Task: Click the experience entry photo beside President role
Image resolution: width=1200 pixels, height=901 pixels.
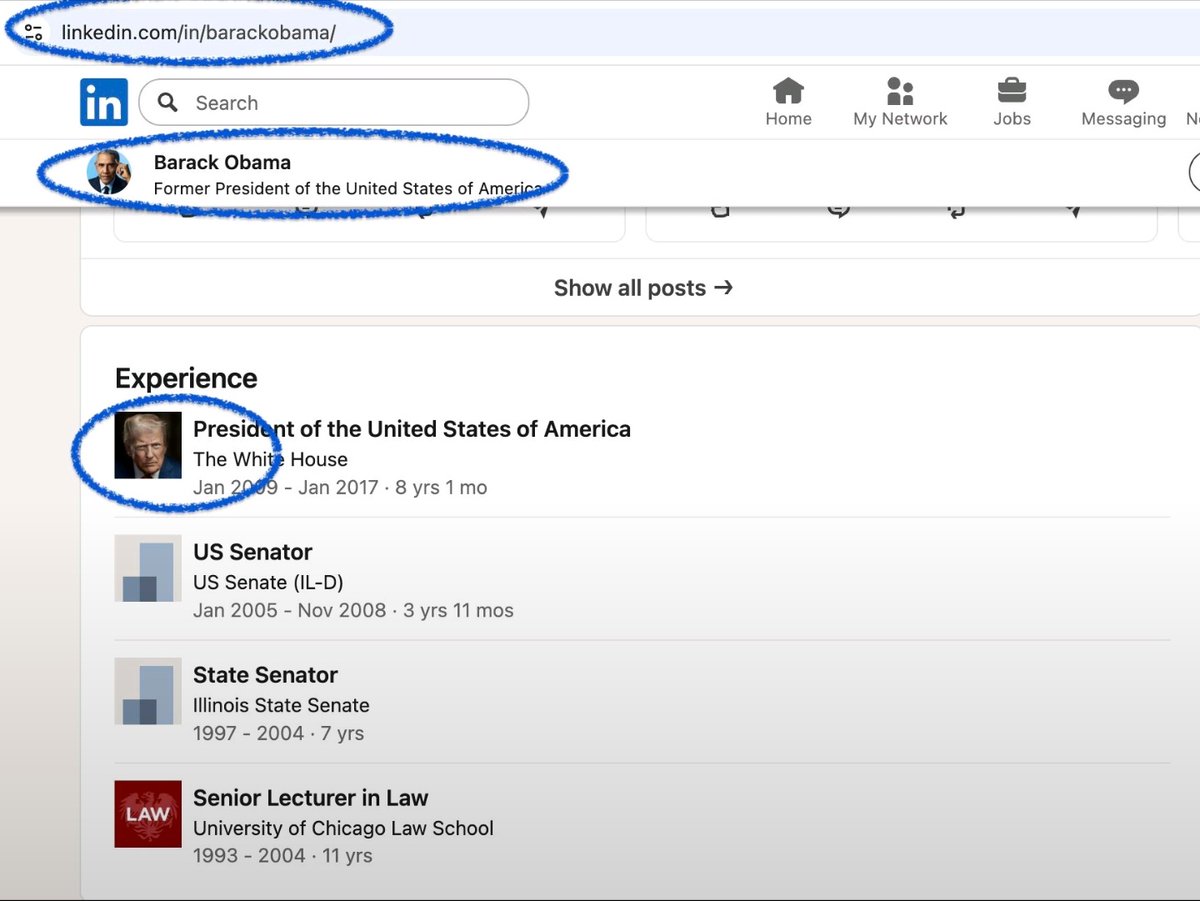Action: click(x=147, y=445)
